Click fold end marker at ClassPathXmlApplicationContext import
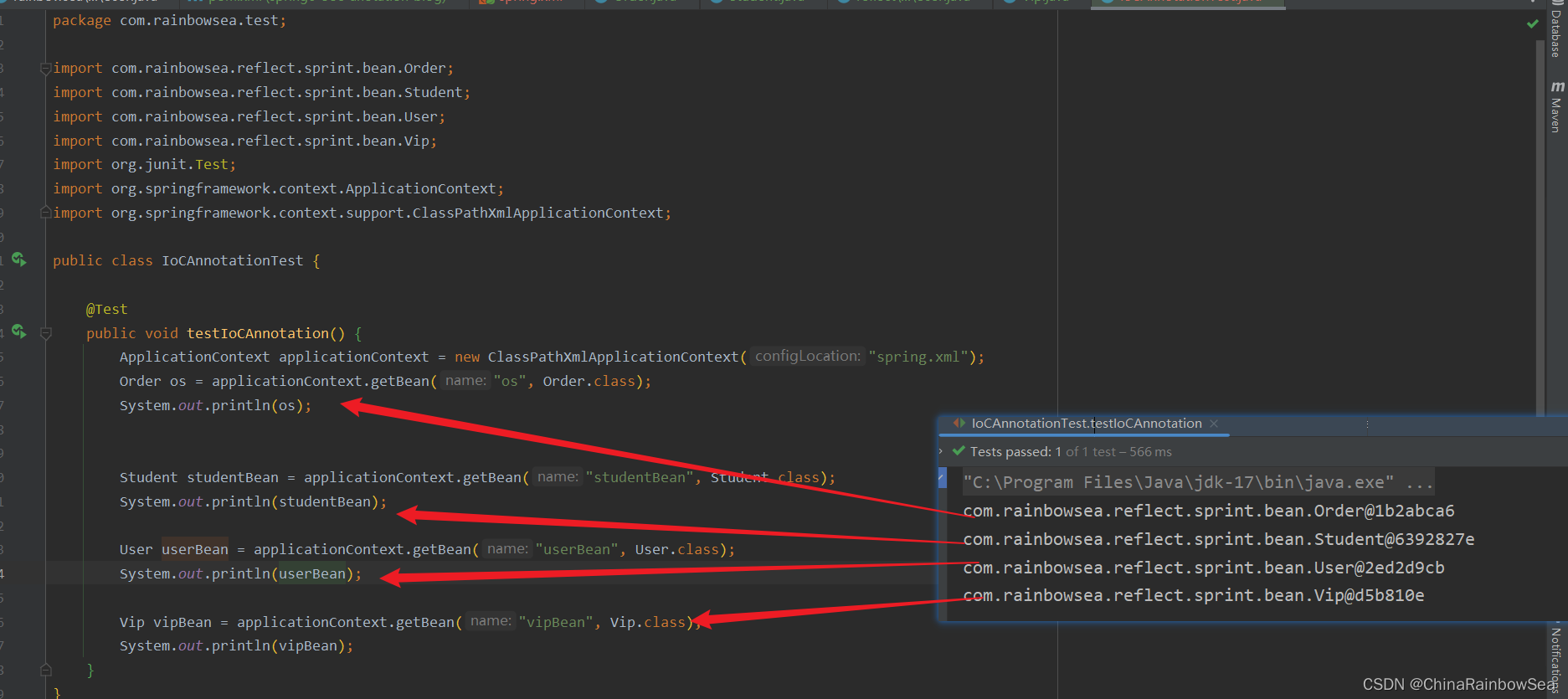1568x699 pixels. point(46,213)
